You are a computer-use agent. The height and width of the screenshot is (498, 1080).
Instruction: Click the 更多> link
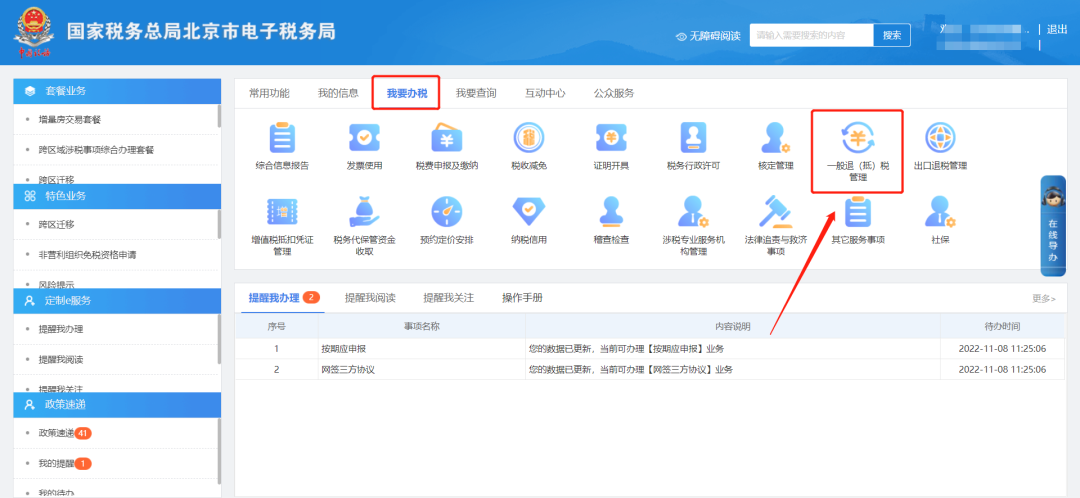[x=1043, y=298]
